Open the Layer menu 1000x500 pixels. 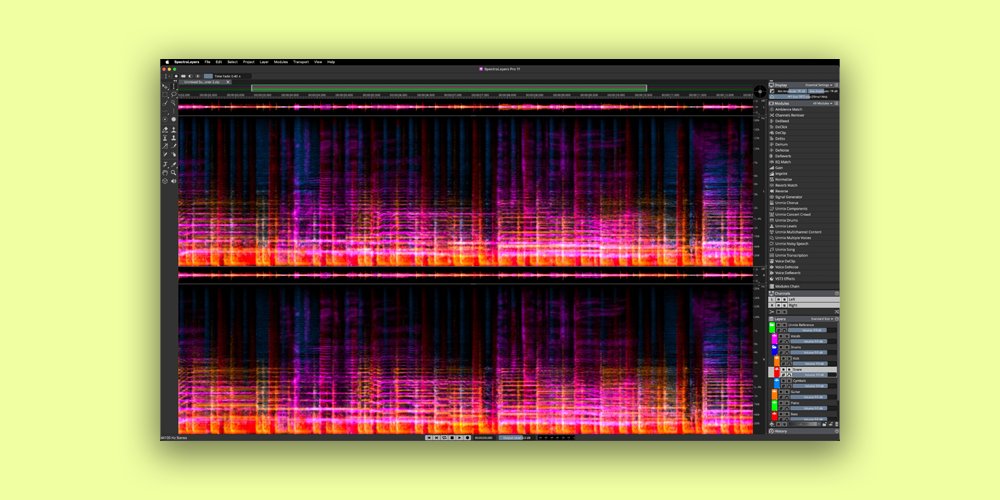[264, 62]
